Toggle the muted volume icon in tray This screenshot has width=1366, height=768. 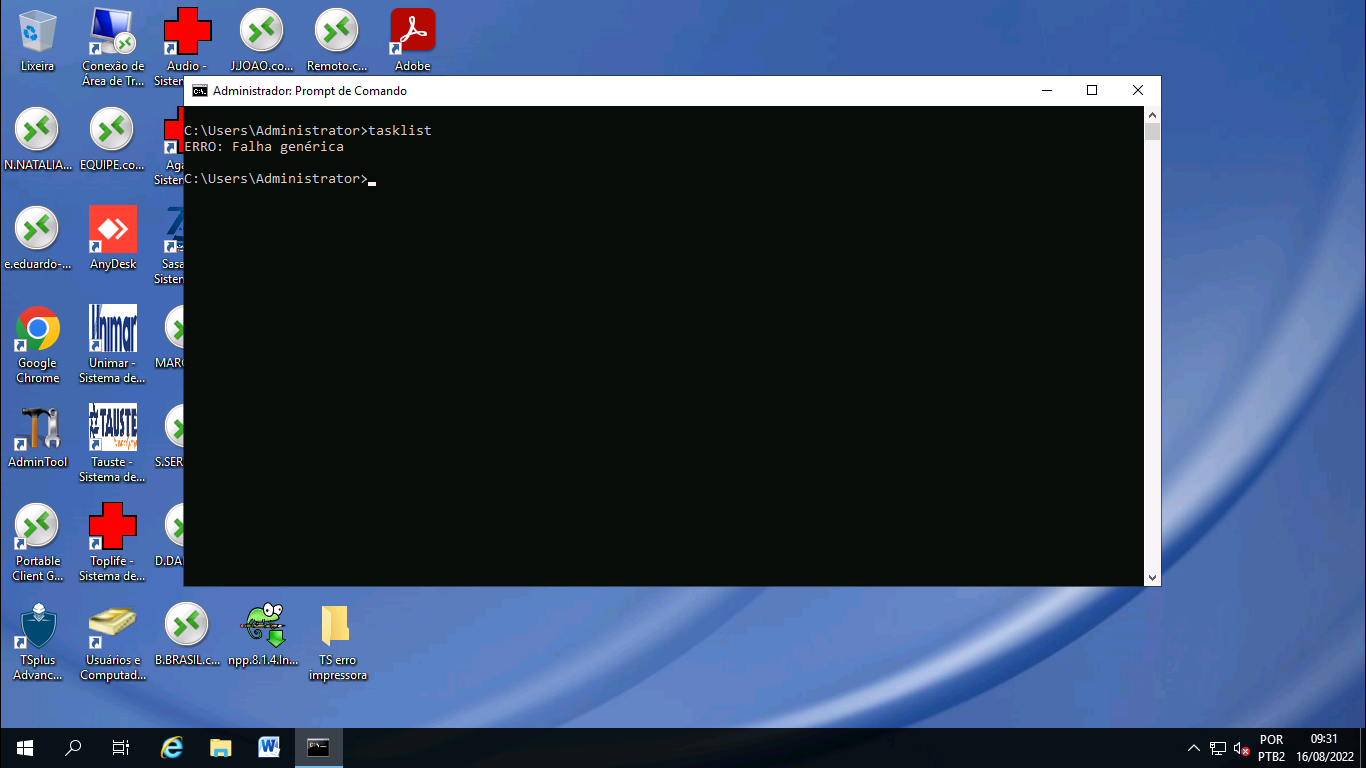(1242, 748)
